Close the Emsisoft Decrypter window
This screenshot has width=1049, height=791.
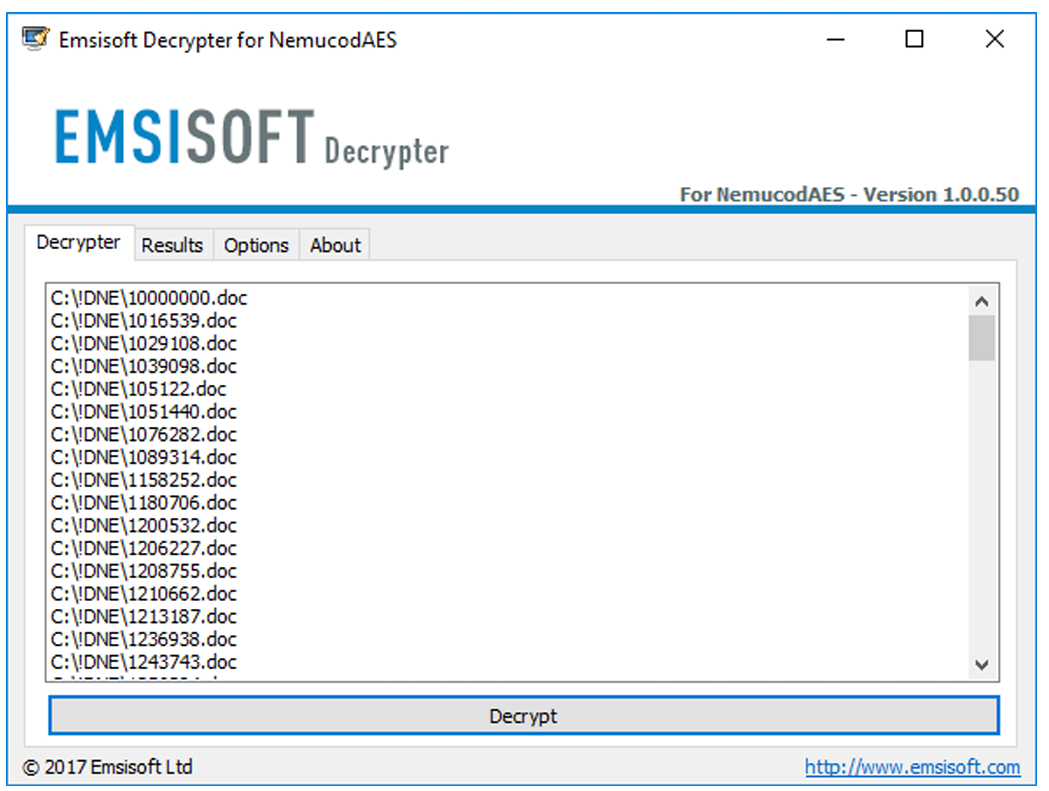point(995,39)
